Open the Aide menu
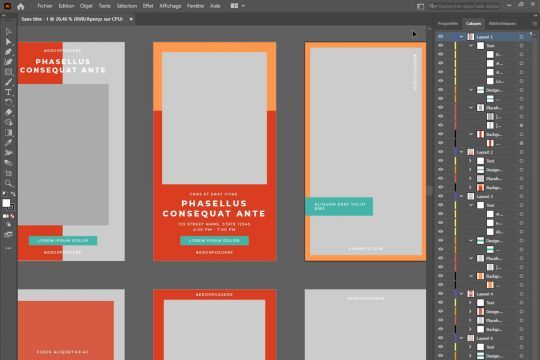The width and height of the screenshot is (540, 360). tap(215, 6)
